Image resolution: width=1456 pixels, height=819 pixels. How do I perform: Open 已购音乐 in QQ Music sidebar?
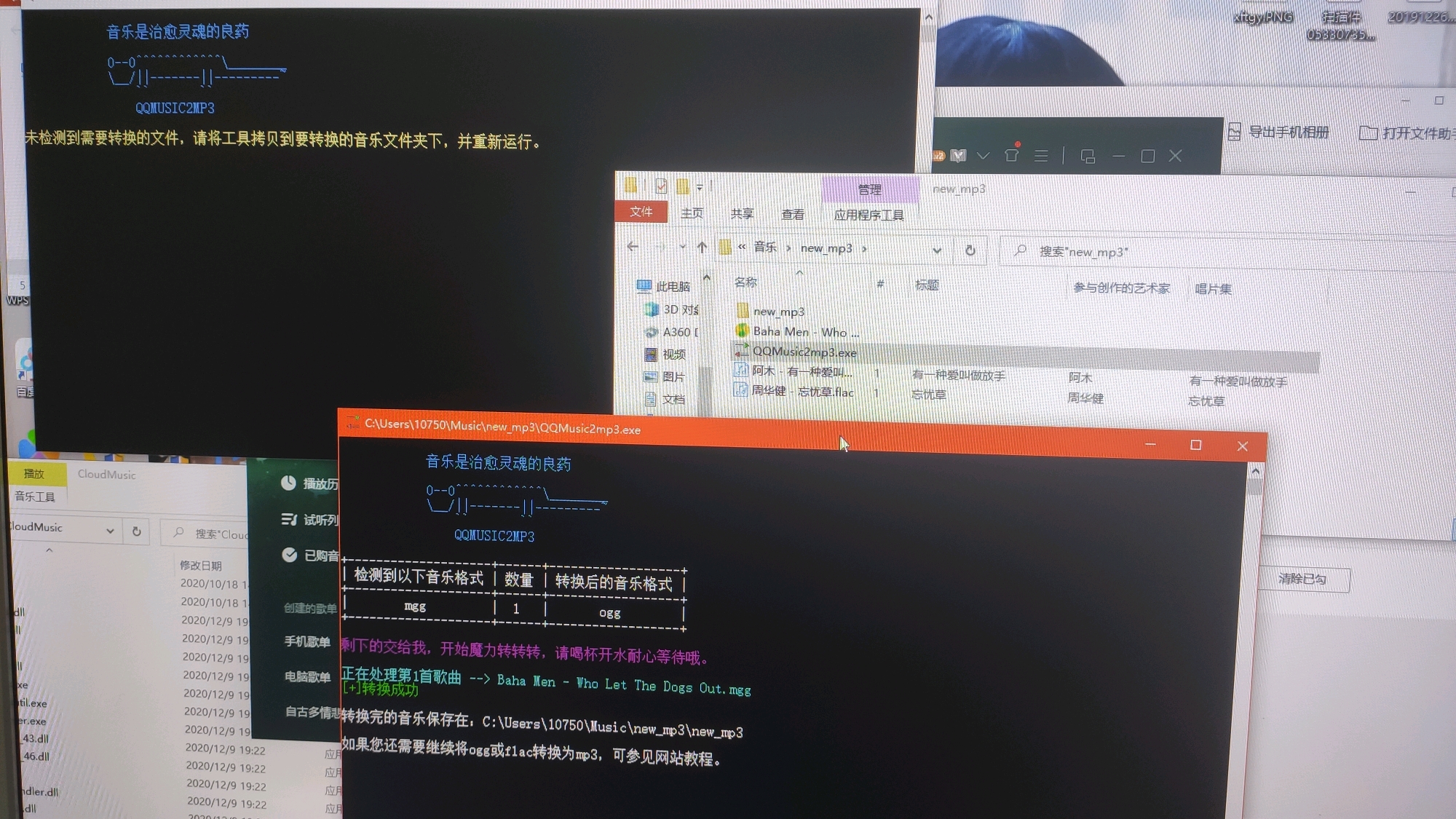click(x=309, y=555)
